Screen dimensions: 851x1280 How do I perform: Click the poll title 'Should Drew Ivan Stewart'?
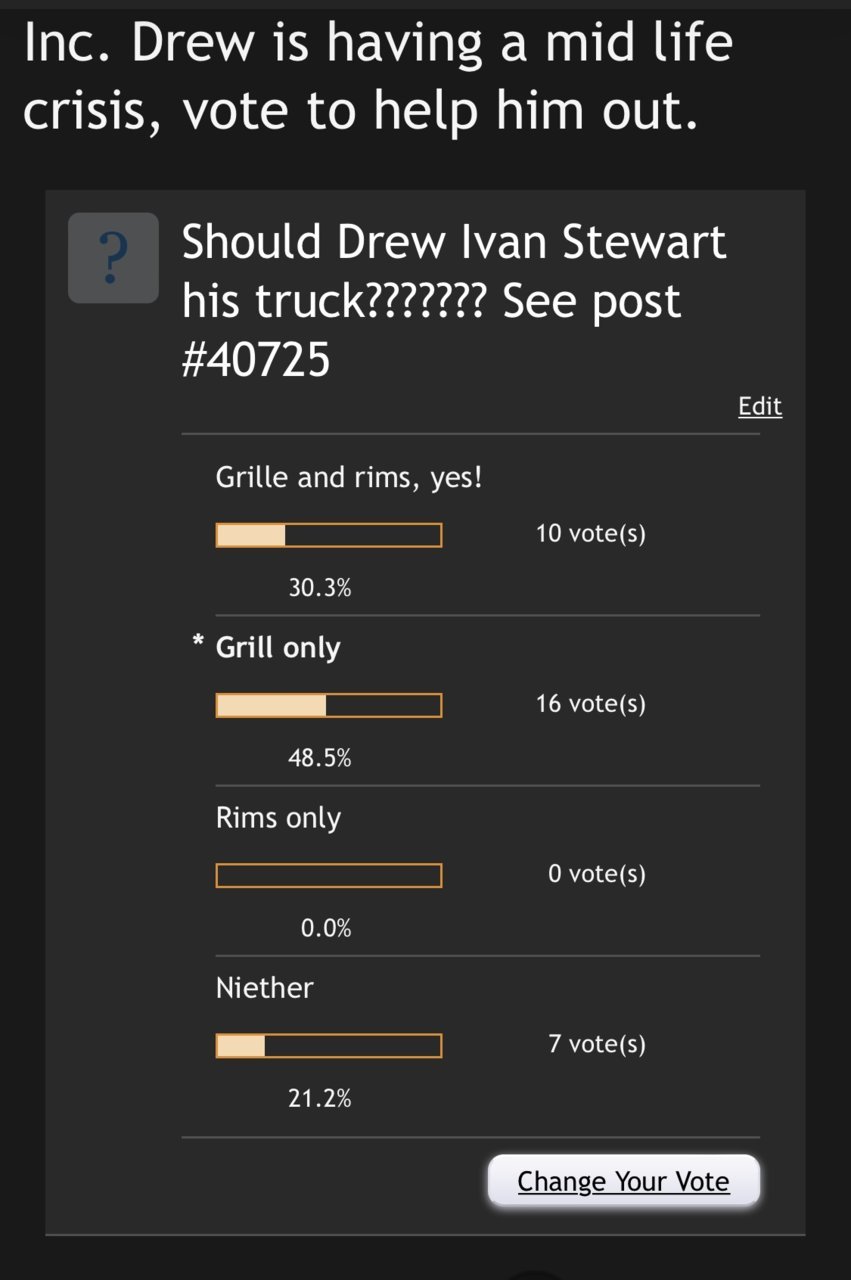tap(454, 243)
